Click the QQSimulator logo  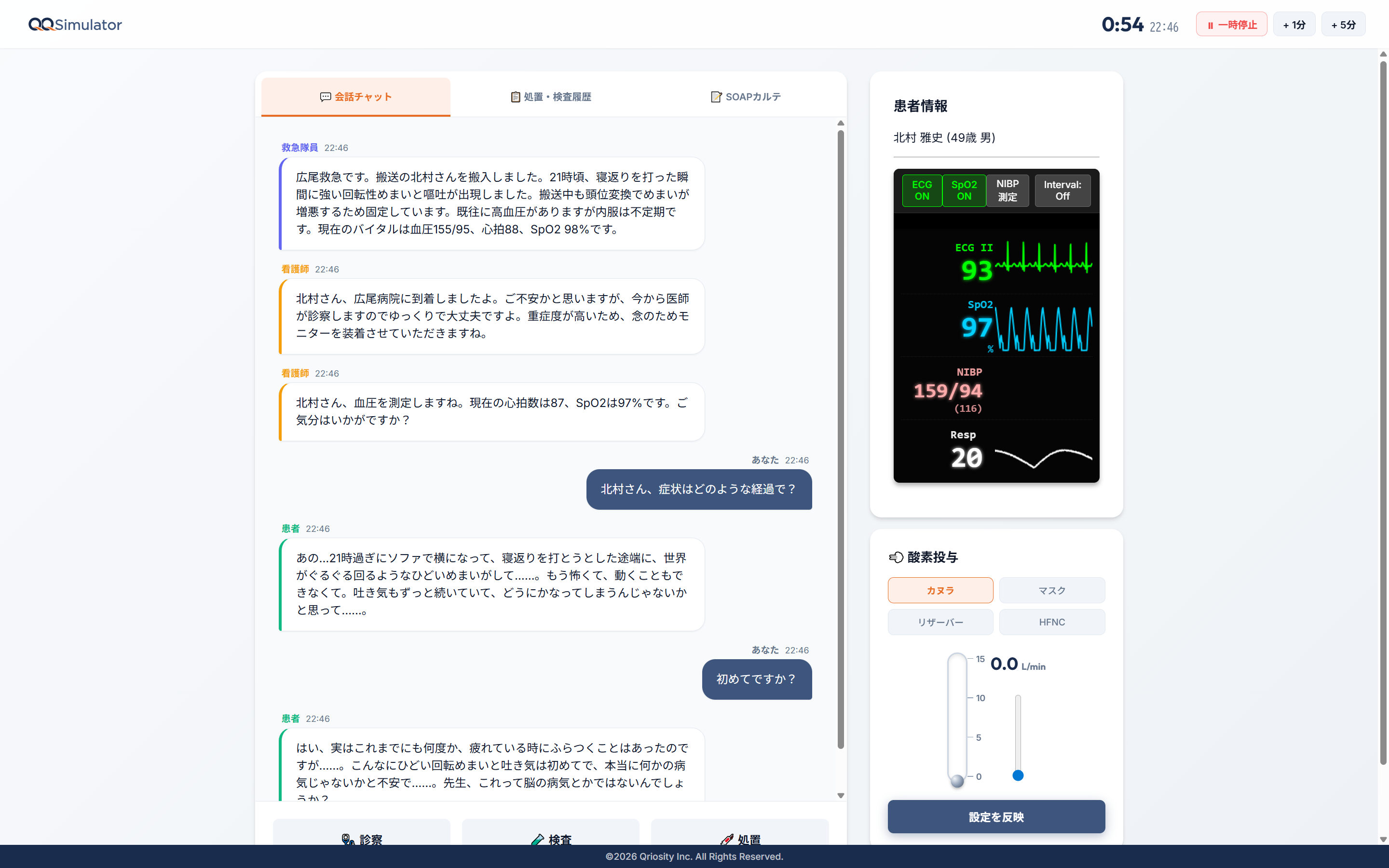click(x=75, y=24)
